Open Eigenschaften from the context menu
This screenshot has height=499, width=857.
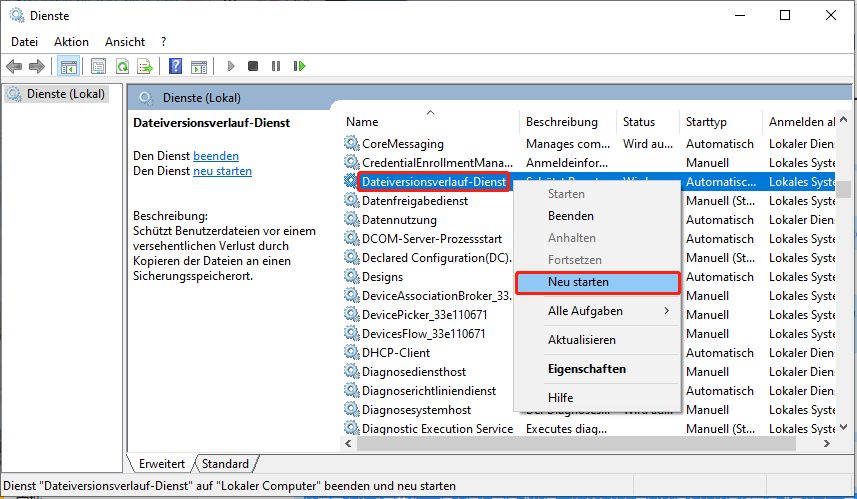click(x=597, y=369)
